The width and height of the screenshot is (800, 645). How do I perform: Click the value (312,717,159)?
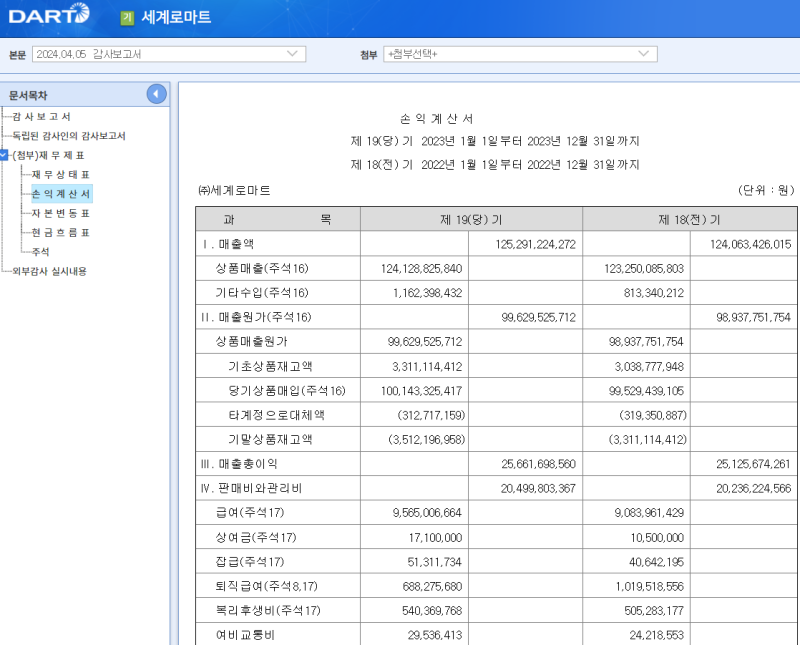coord(431,415)
